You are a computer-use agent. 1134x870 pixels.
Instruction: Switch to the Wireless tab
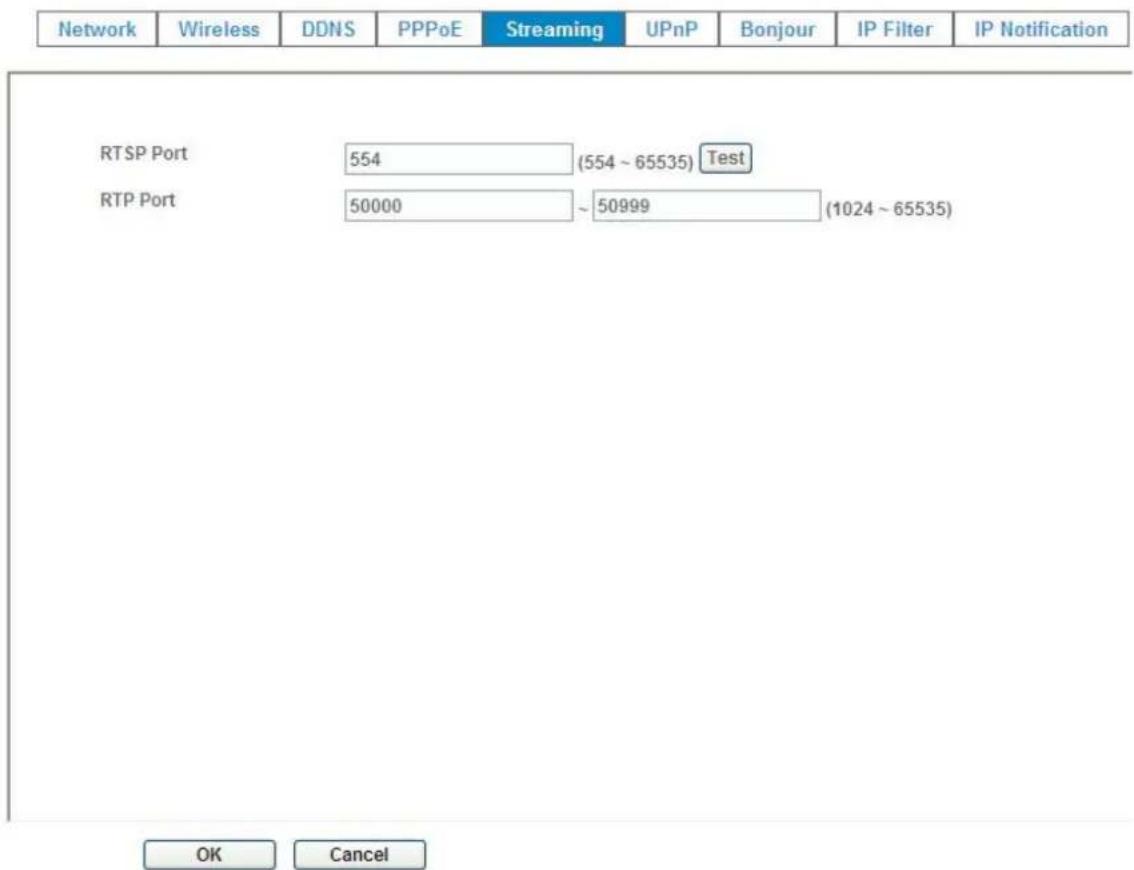218,30
